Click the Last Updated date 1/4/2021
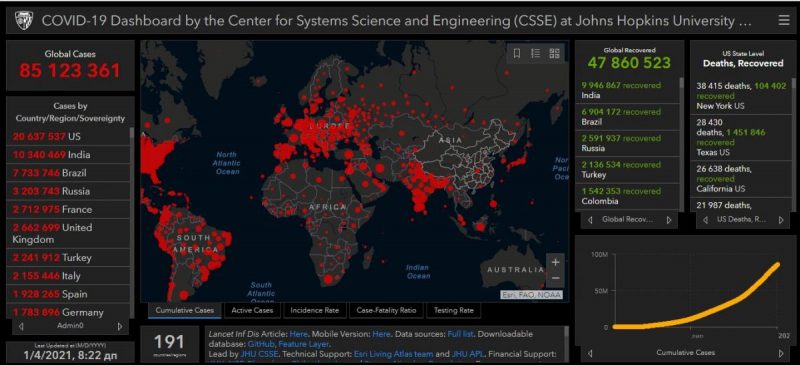The image size is (800, 365). pyautogui.click(x=69, y=355)
